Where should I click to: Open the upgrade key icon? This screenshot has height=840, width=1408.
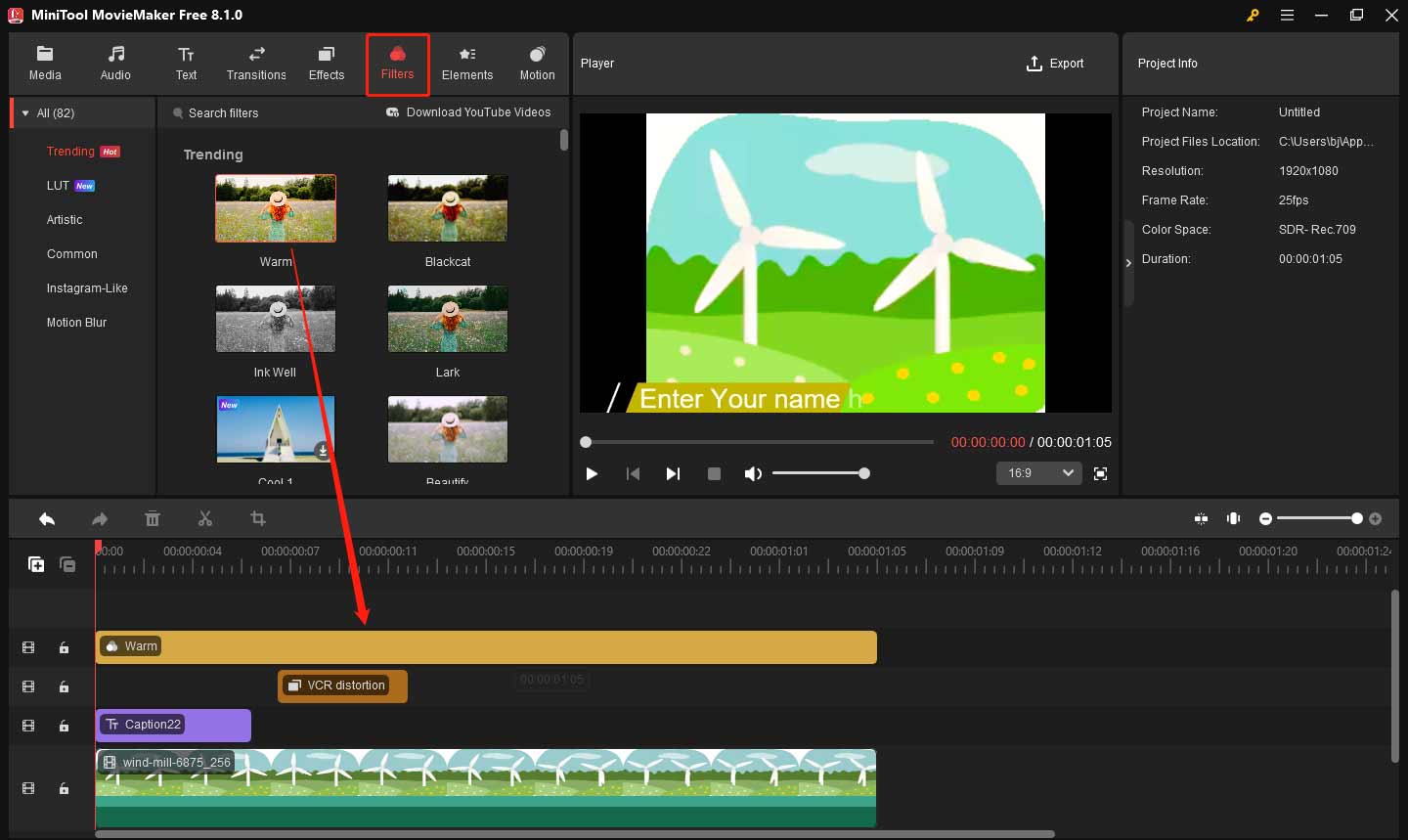point(1253,15)
